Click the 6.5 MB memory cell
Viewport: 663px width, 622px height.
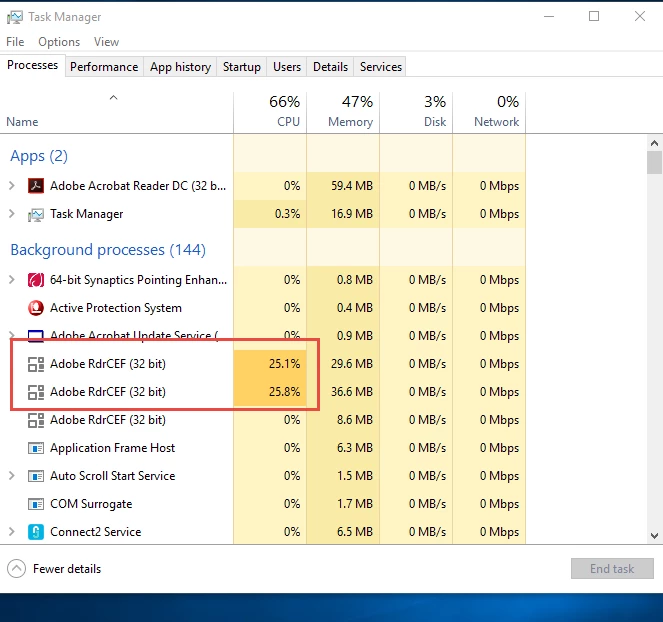(x=343, y=532)
